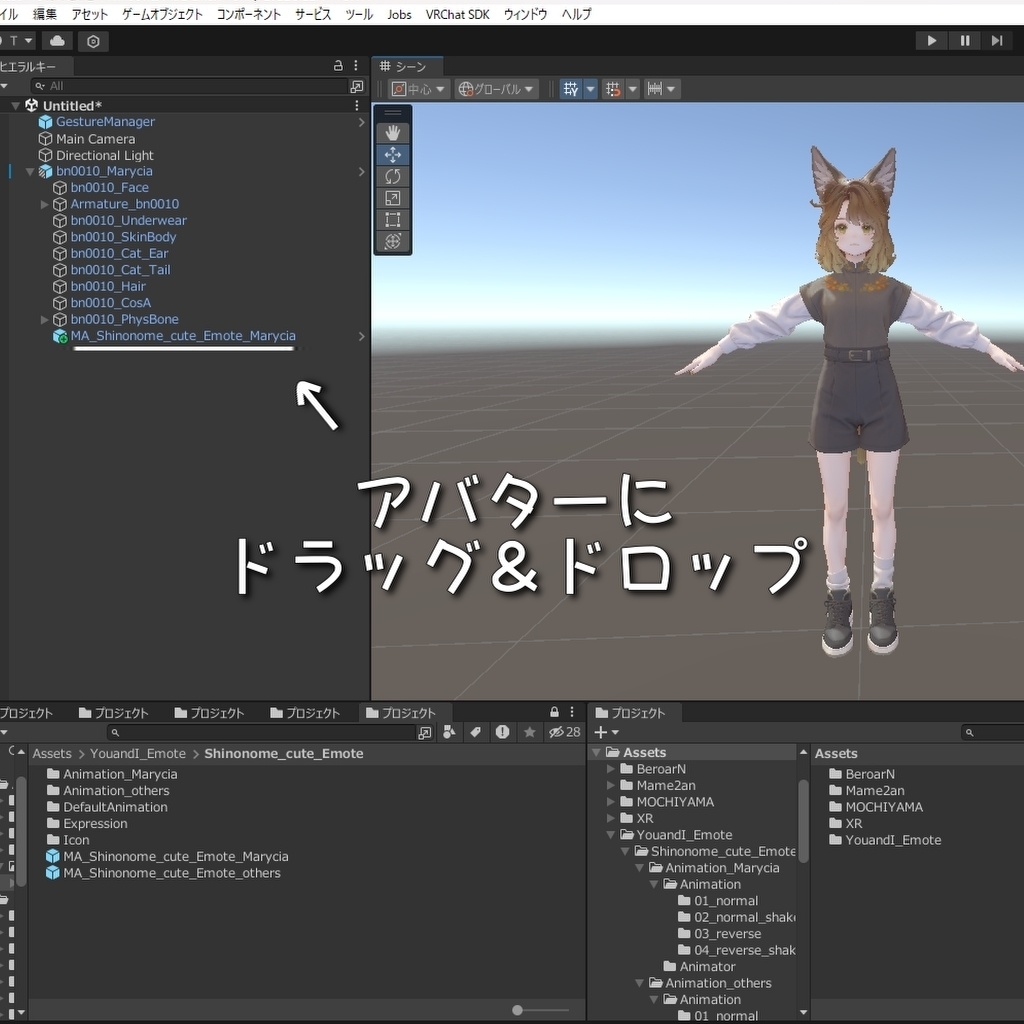Select MA_Shinonome_cute_Emote_Marycia prefab in Project

[x=176, y=856]
